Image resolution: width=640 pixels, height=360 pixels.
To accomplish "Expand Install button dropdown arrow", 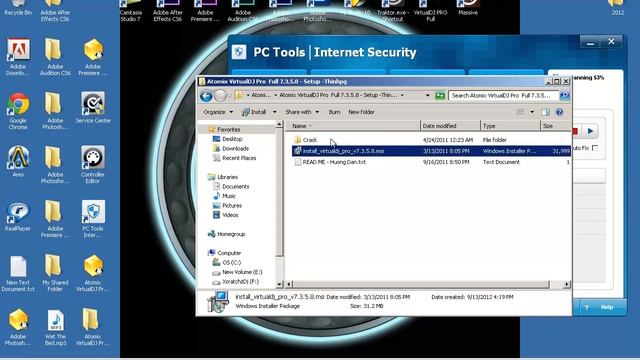I will coord(274,112).
